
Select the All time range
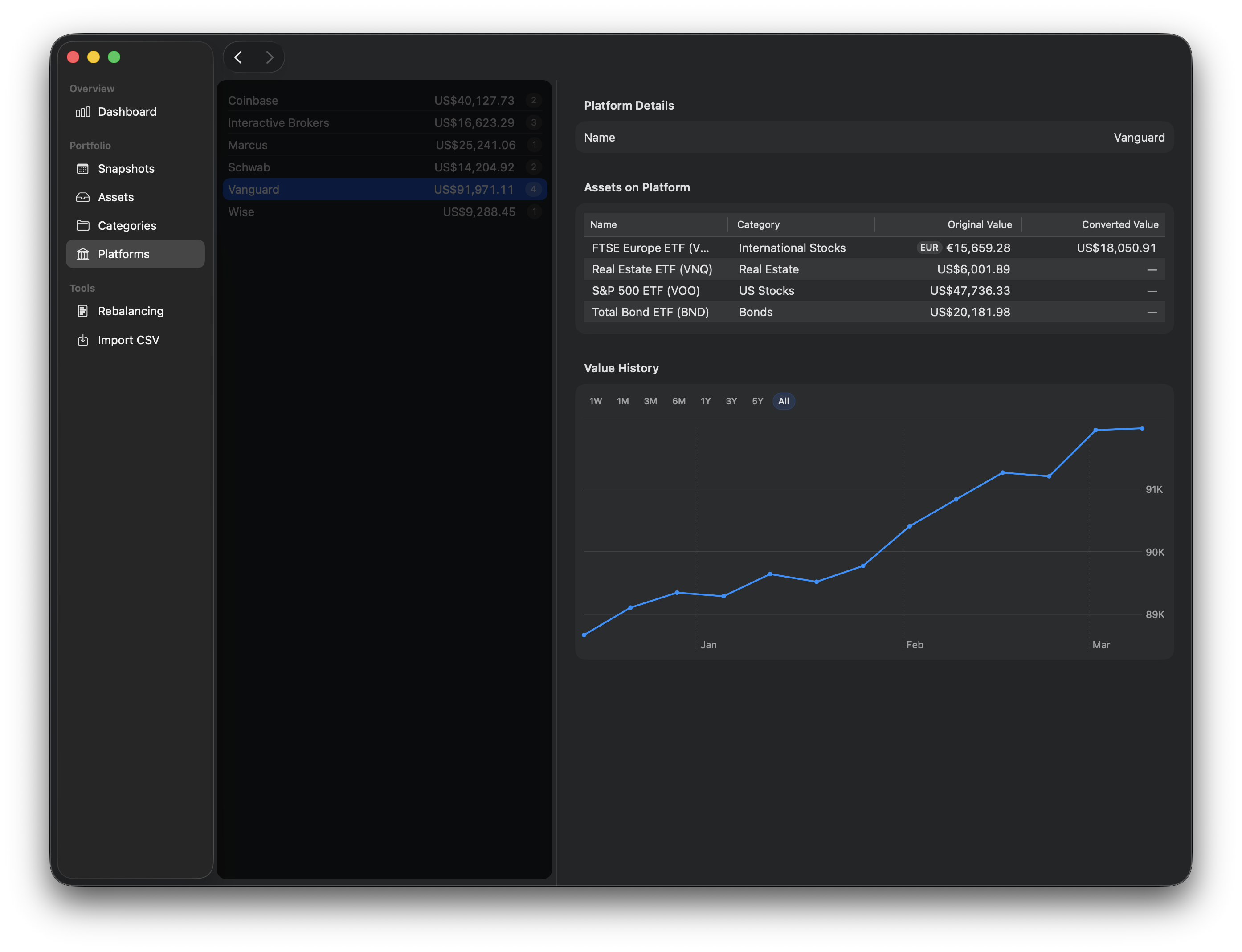(x=784, y=401)
